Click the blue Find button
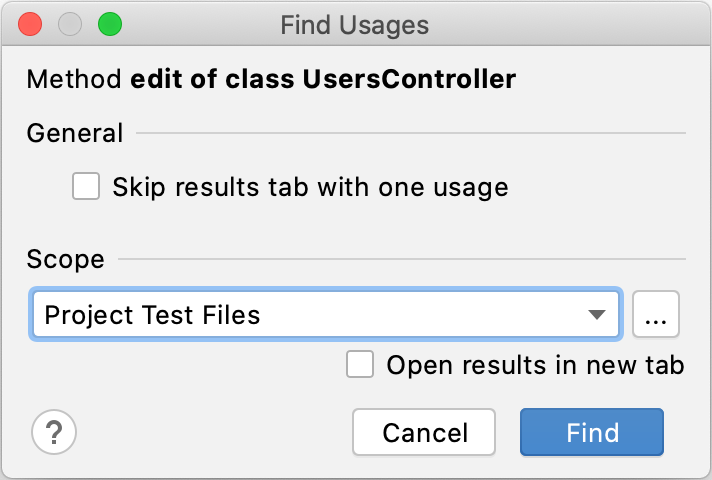 pos(592,433)
